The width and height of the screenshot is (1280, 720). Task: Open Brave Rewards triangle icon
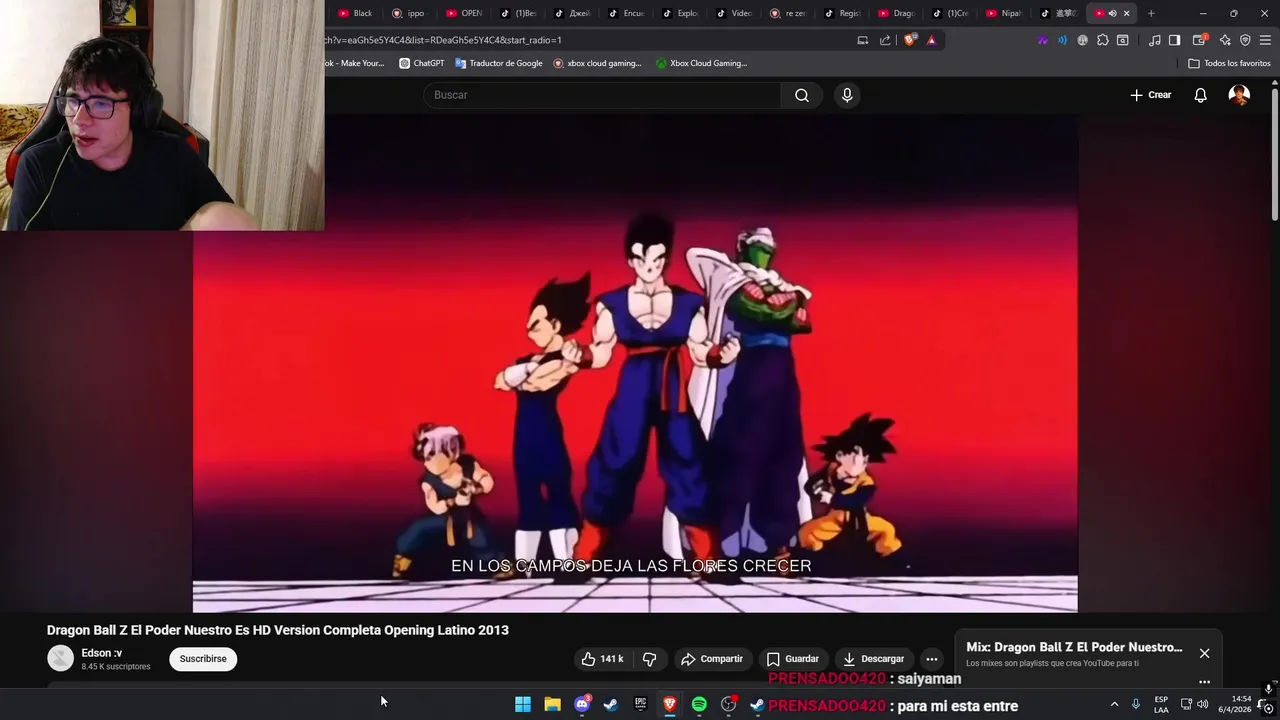click(931, 40)
